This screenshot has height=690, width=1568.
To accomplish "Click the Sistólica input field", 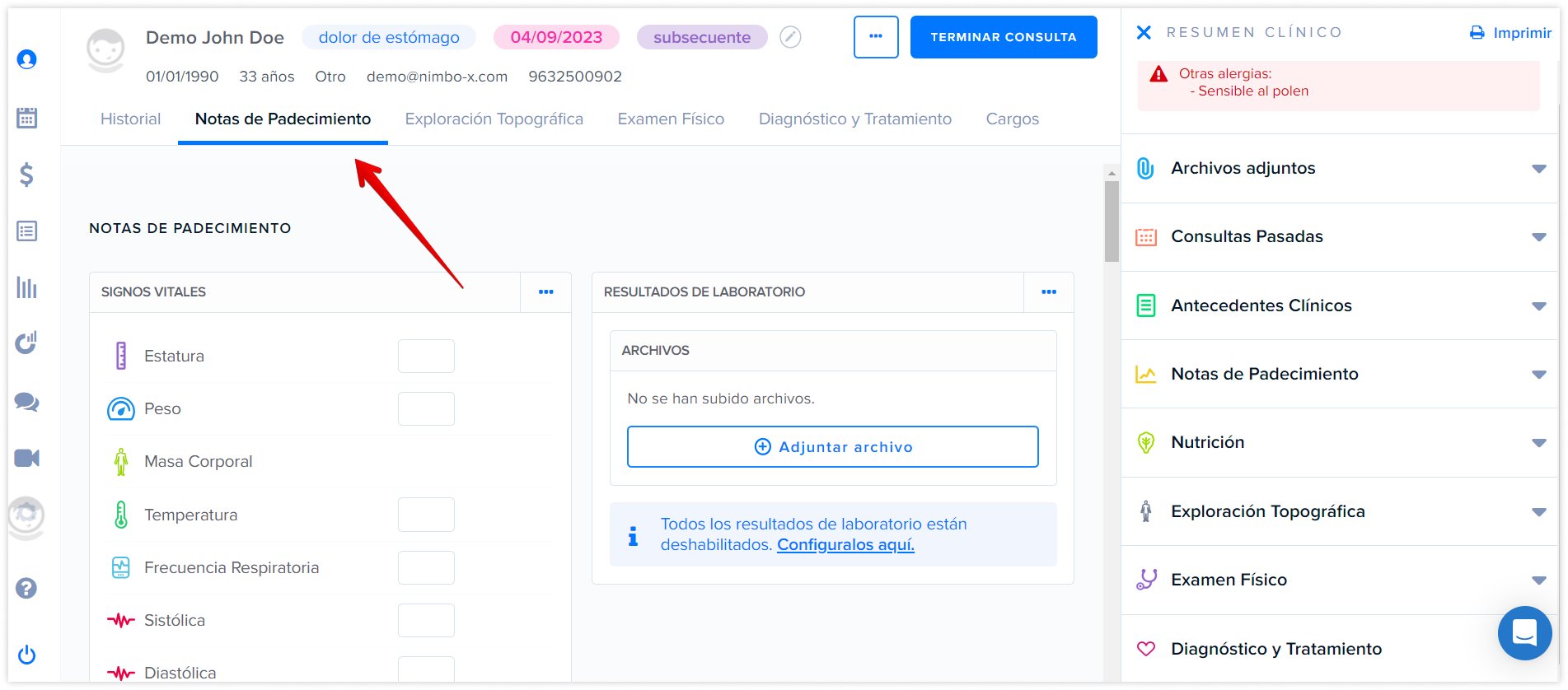I will (426, 620).
